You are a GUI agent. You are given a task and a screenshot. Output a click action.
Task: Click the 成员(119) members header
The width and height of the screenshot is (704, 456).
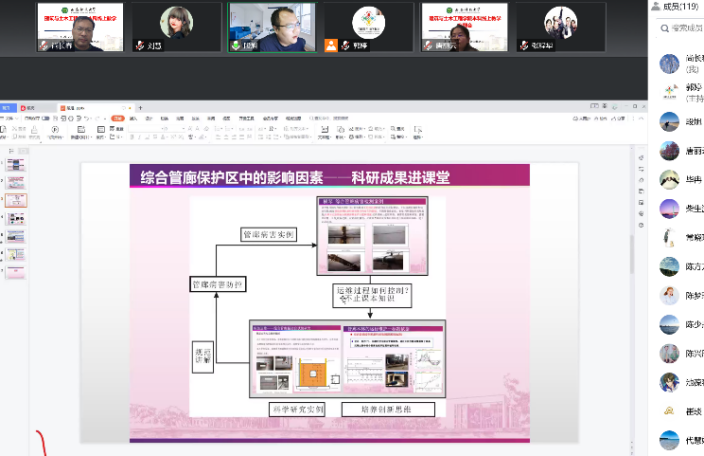[x=677, y=6]
